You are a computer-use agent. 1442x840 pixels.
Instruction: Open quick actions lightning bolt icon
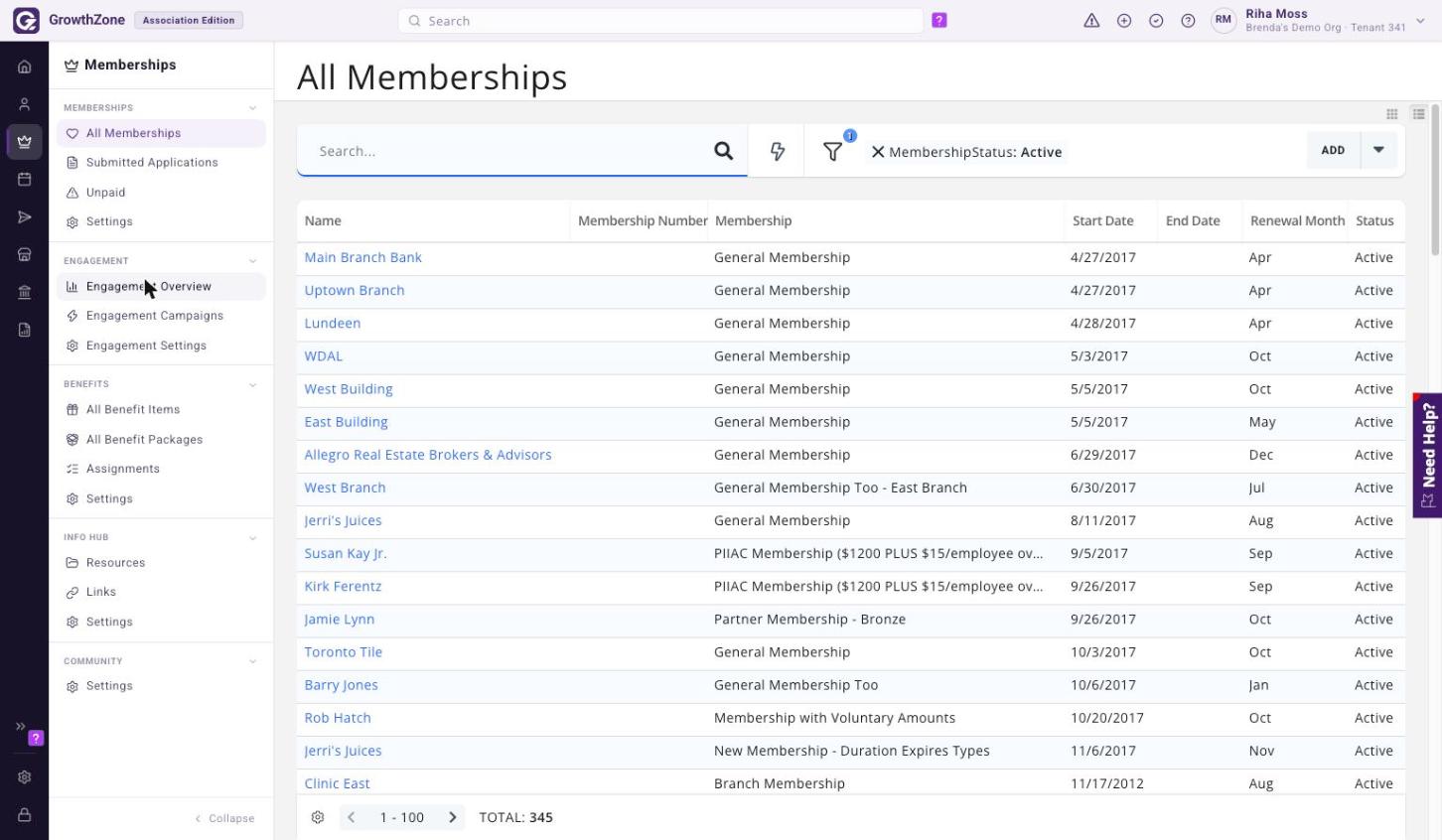click(778, 151)
